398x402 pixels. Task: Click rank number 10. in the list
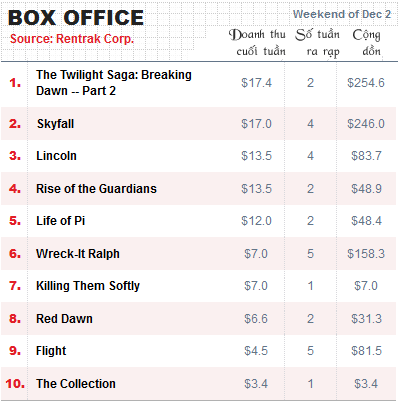[x=15, y=384]
